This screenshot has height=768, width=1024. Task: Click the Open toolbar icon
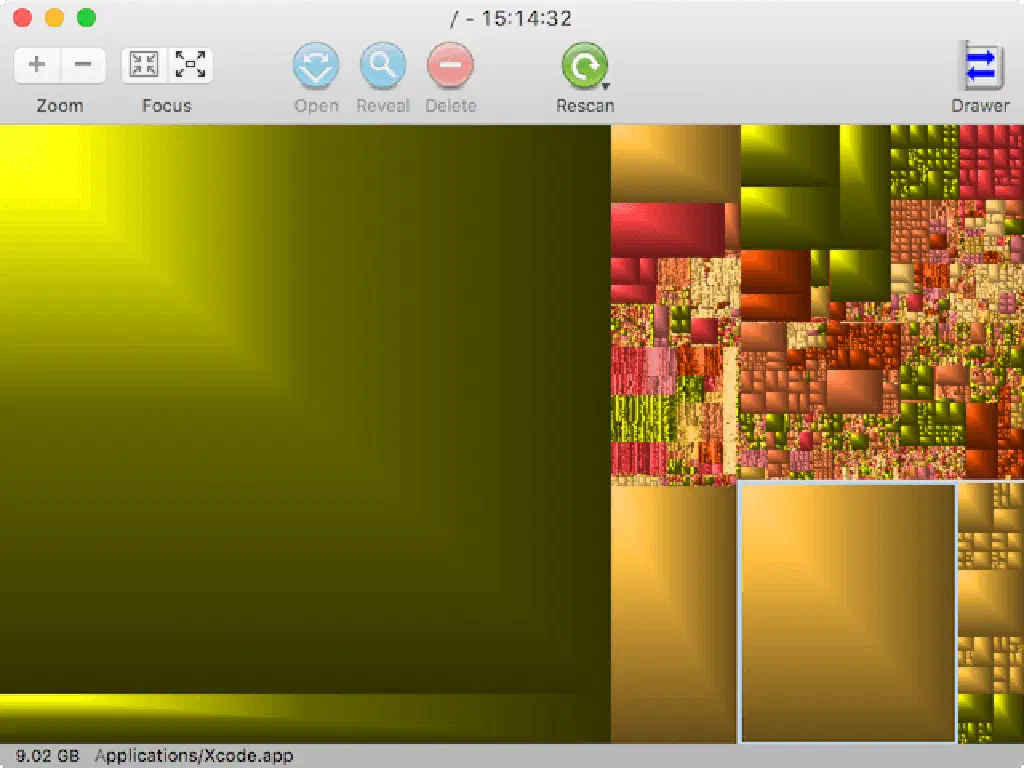[316, 65]
